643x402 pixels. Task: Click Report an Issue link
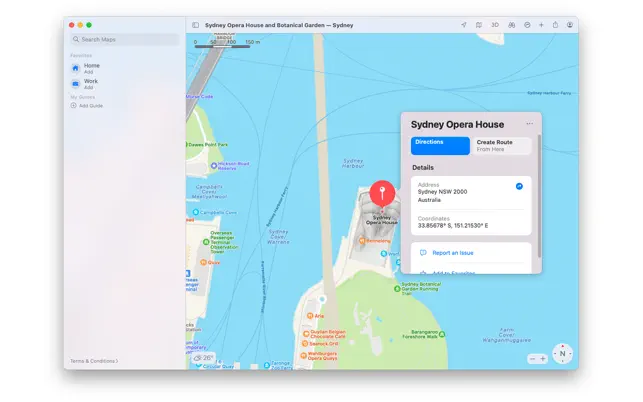pyautogui.click(x=453, y=253)
